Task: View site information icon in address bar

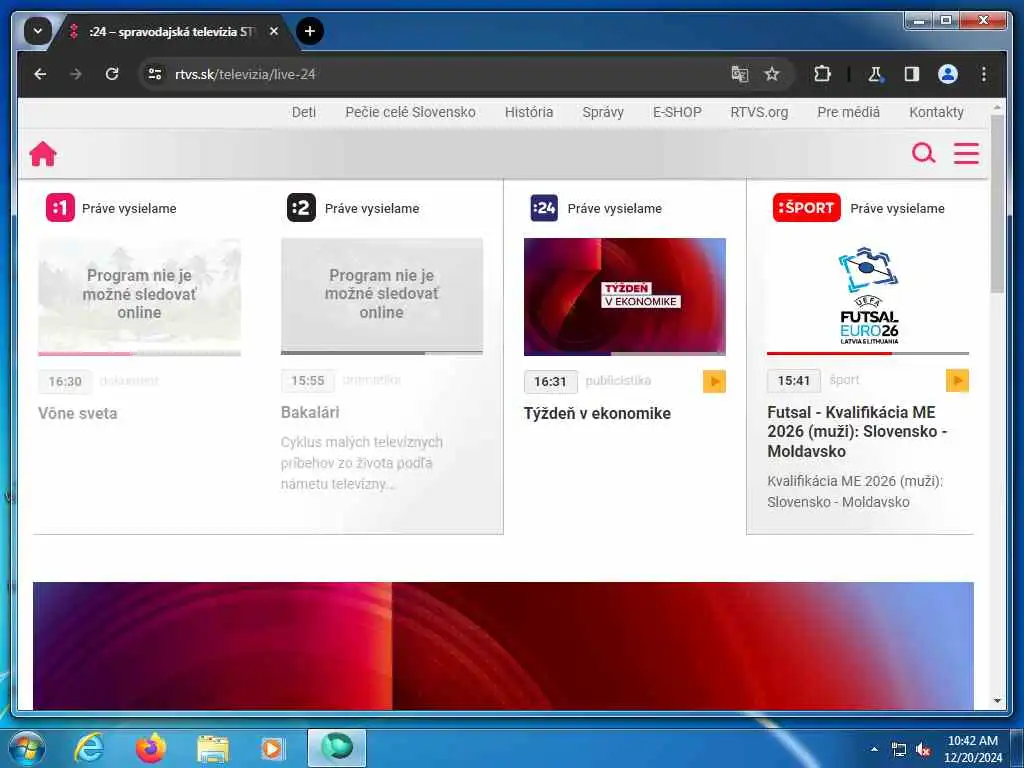Action: (x=155, y=74)
